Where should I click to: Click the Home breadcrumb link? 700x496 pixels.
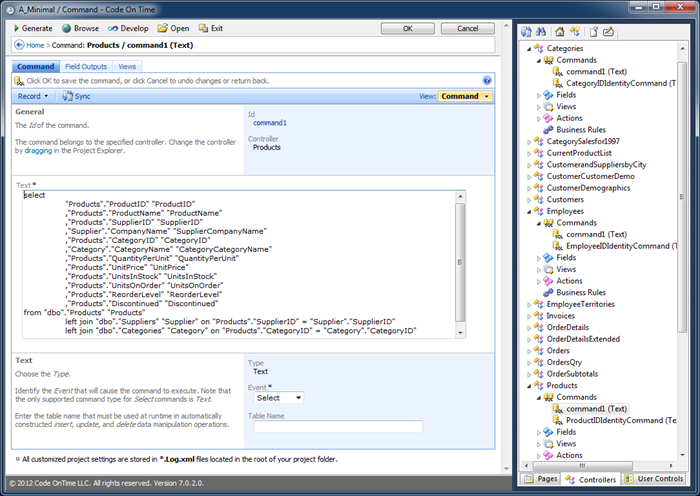[35, 46]
